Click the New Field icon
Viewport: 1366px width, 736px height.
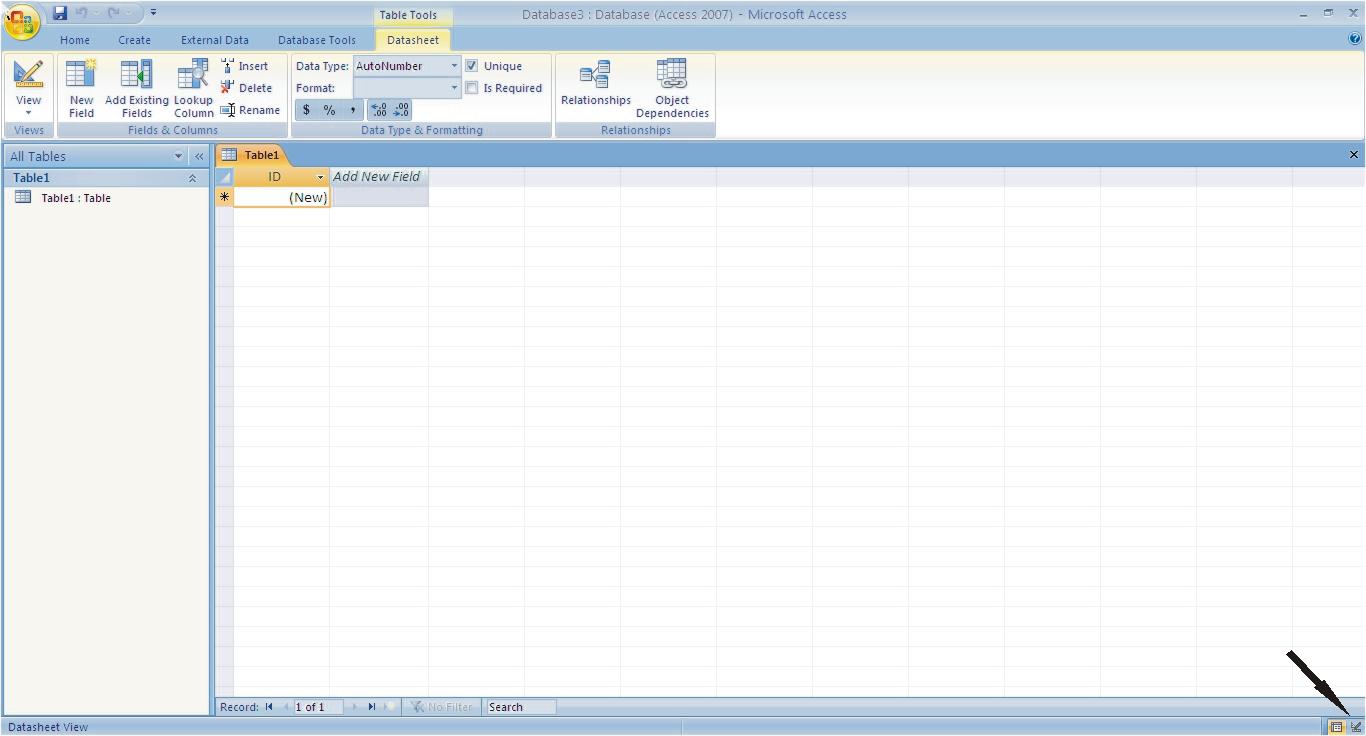[x=81, y=75]
